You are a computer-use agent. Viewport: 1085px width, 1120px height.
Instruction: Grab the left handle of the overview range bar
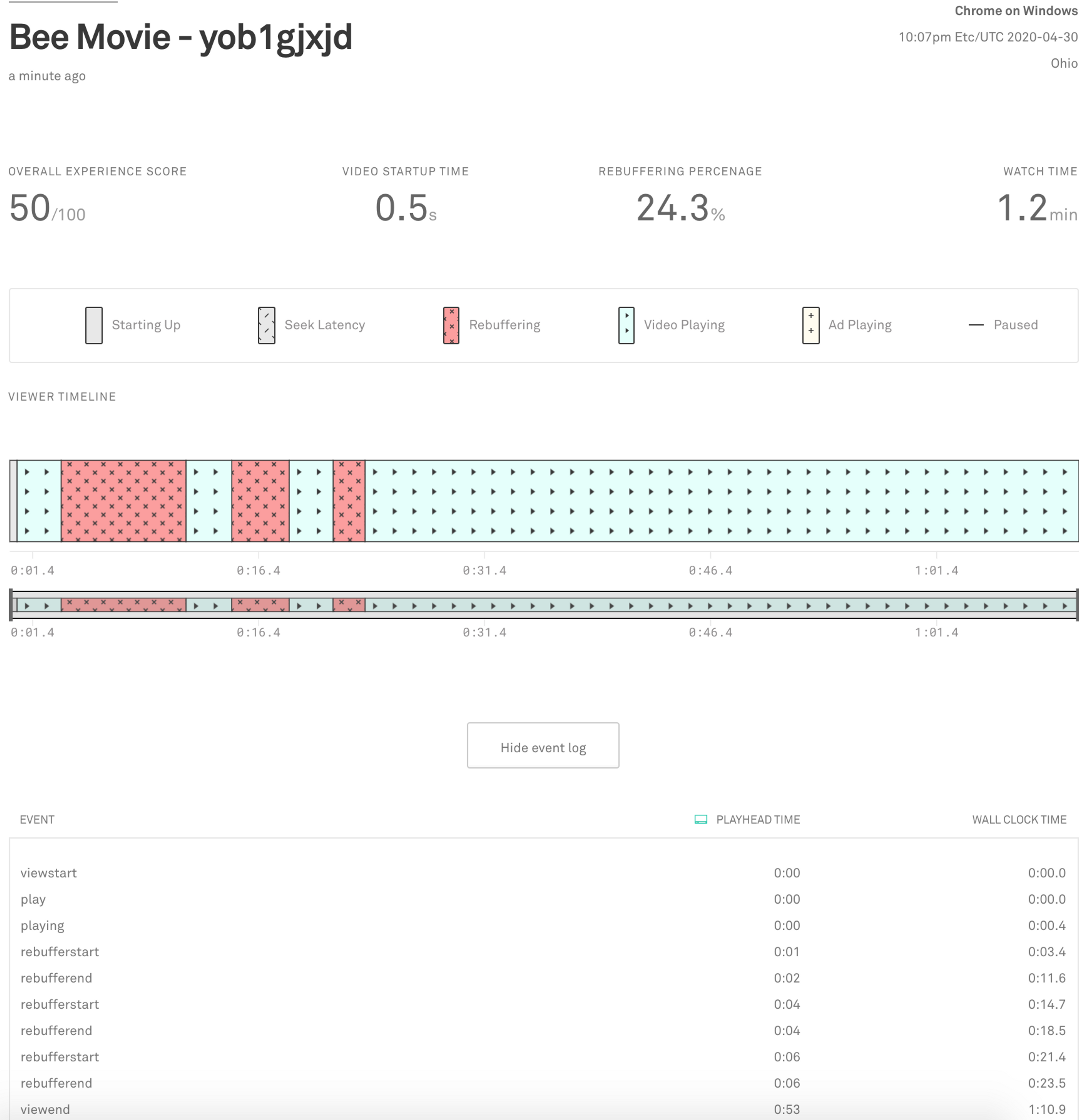tap(11, 605)
